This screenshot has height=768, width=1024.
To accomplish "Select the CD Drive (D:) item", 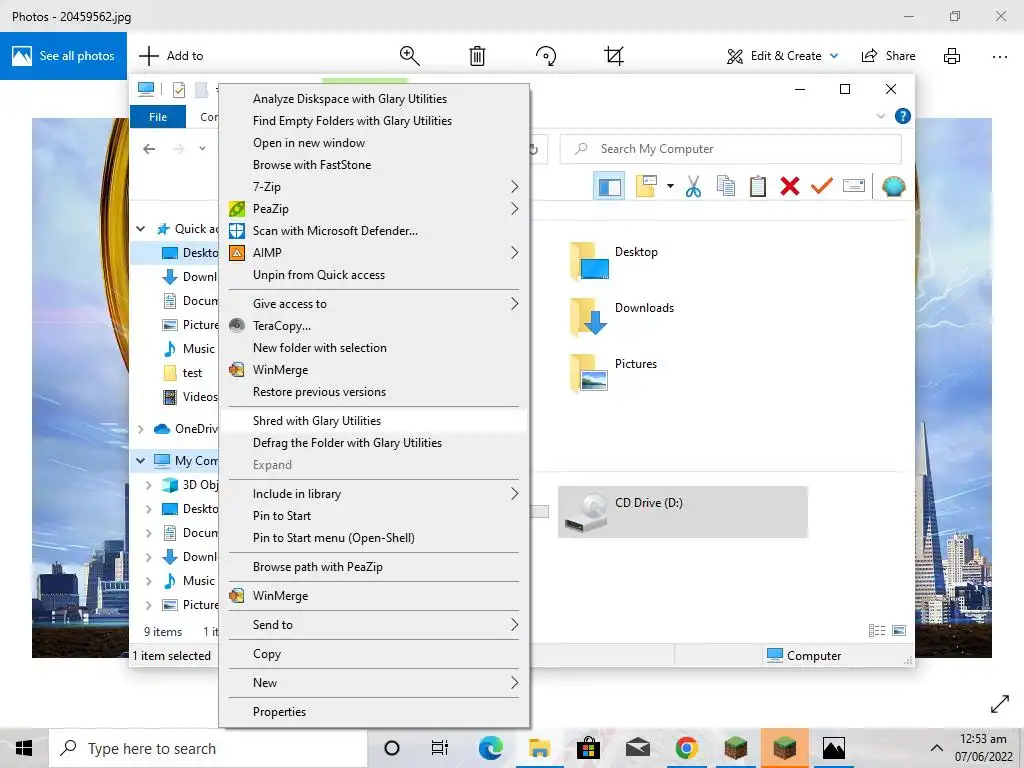I will click(682, 512).
